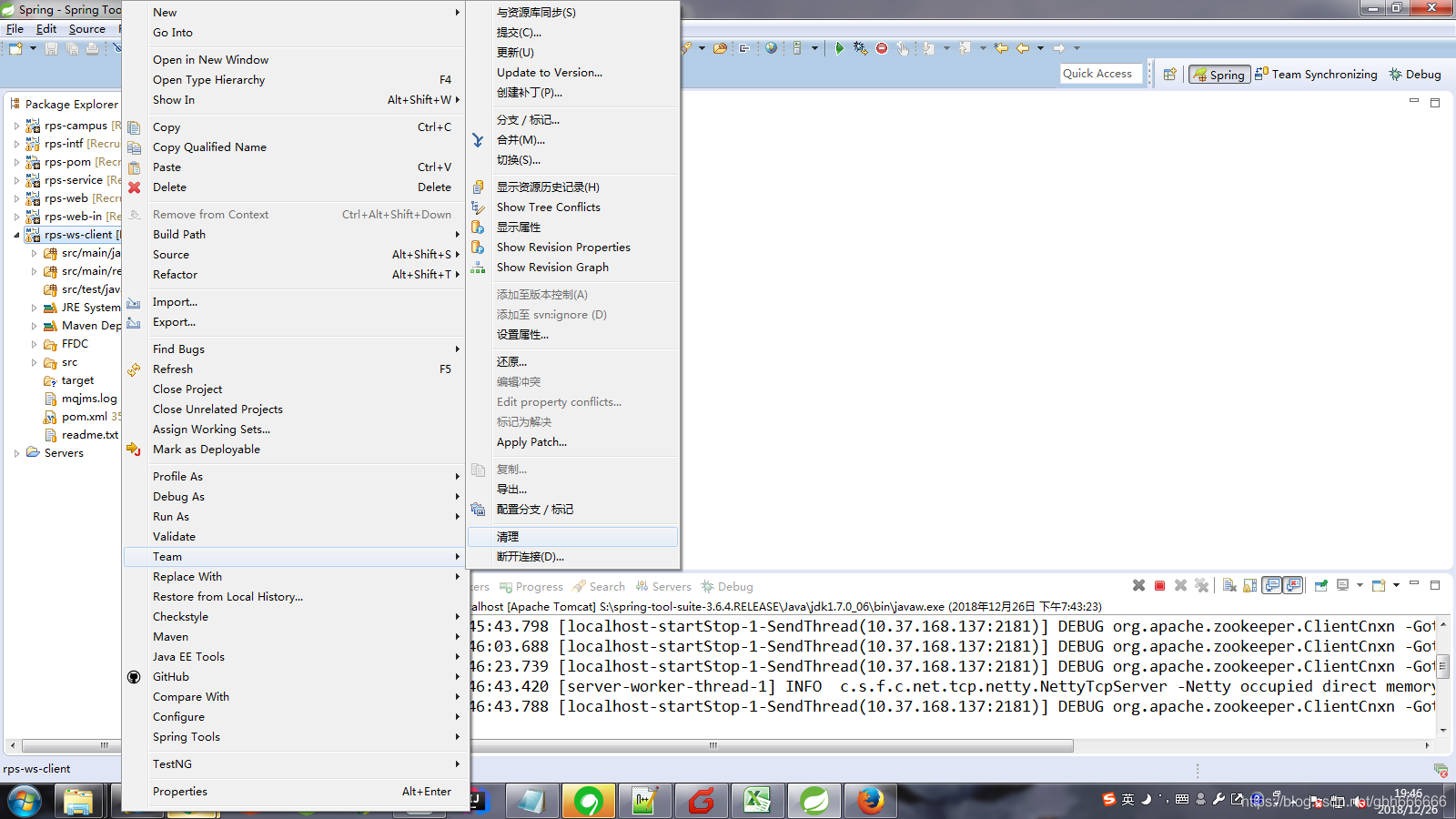
Task: Collapse the rps-ws-client project node
Action: point(16,235)
